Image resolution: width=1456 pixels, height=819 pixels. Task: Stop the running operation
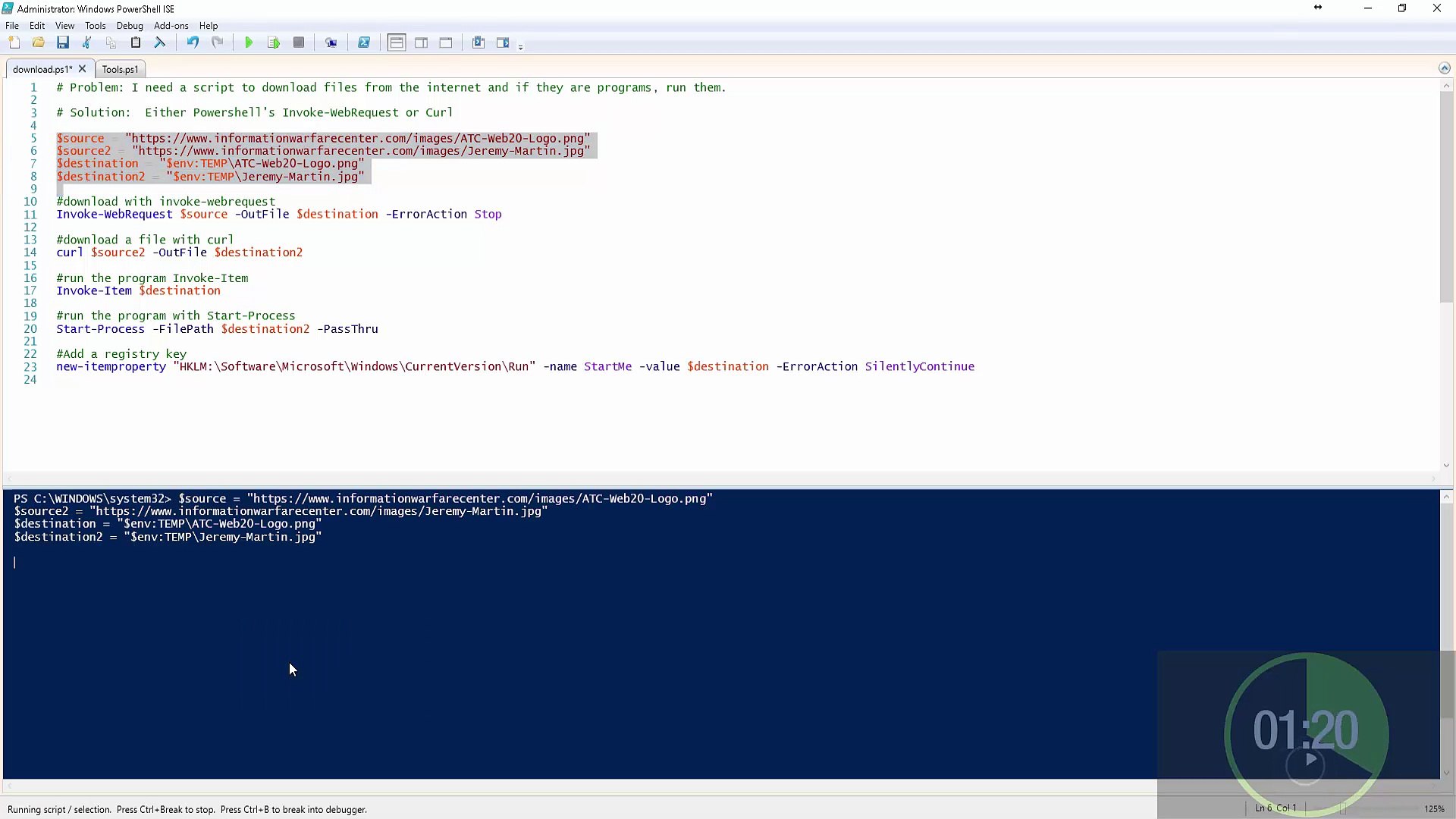point(298,42)
